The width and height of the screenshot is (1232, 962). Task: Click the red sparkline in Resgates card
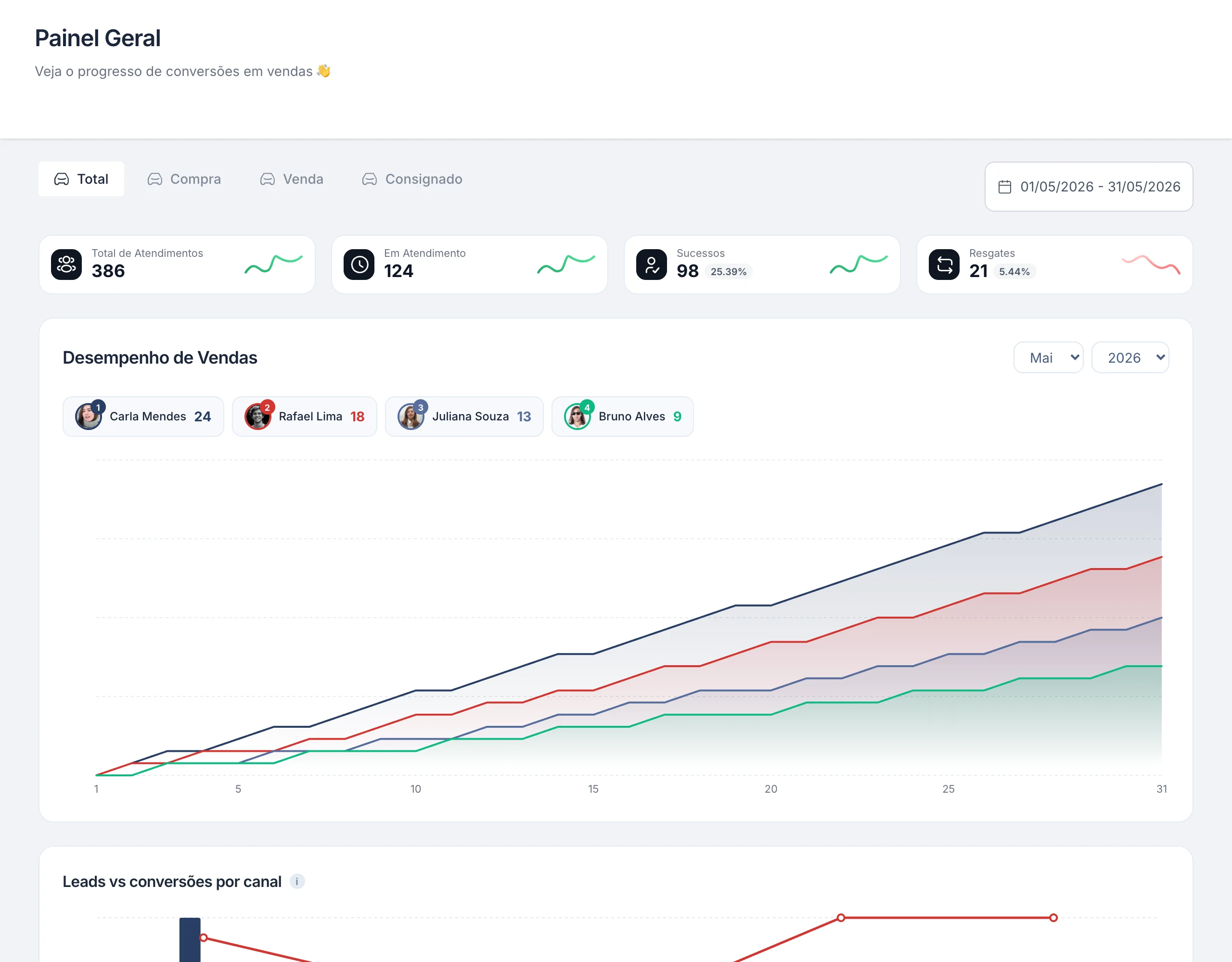tap(1151, 264)
